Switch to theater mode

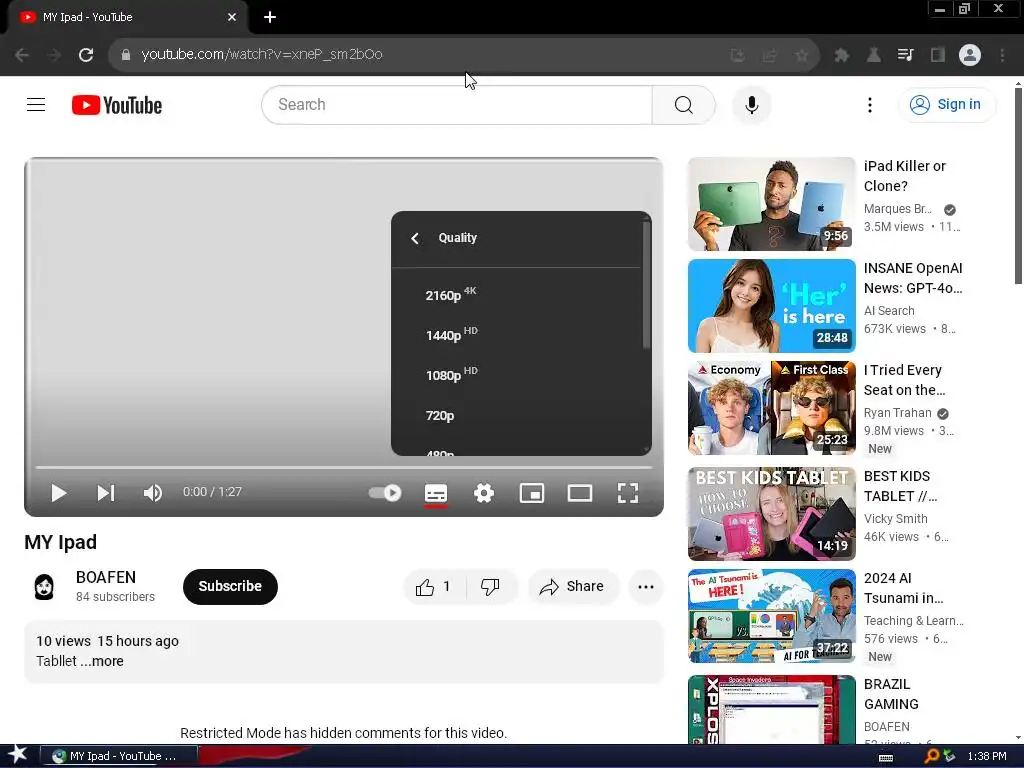[579, 492]
